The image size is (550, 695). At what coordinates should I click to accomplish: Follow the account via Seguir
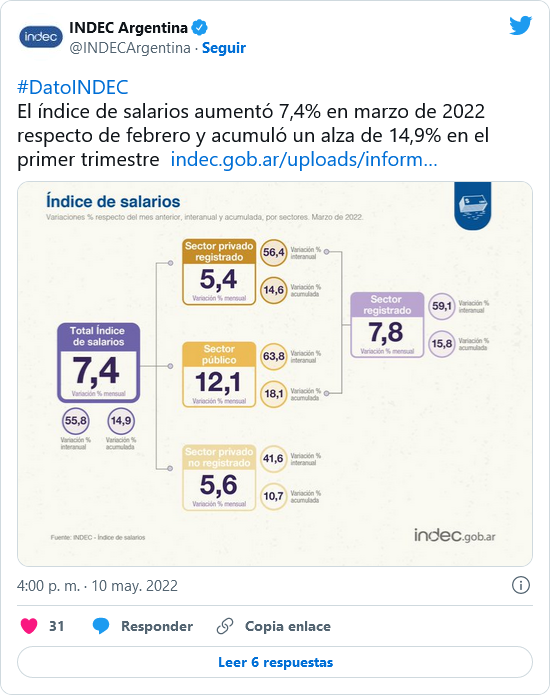[224, 48]
